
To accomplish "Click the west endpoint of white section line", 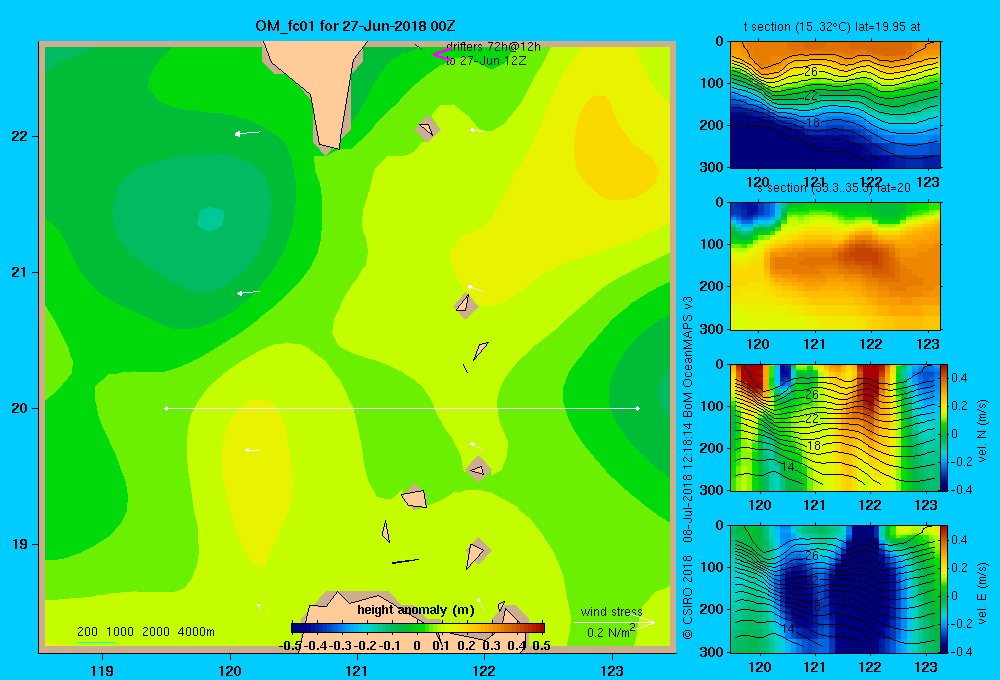I will tap(166, 408).
